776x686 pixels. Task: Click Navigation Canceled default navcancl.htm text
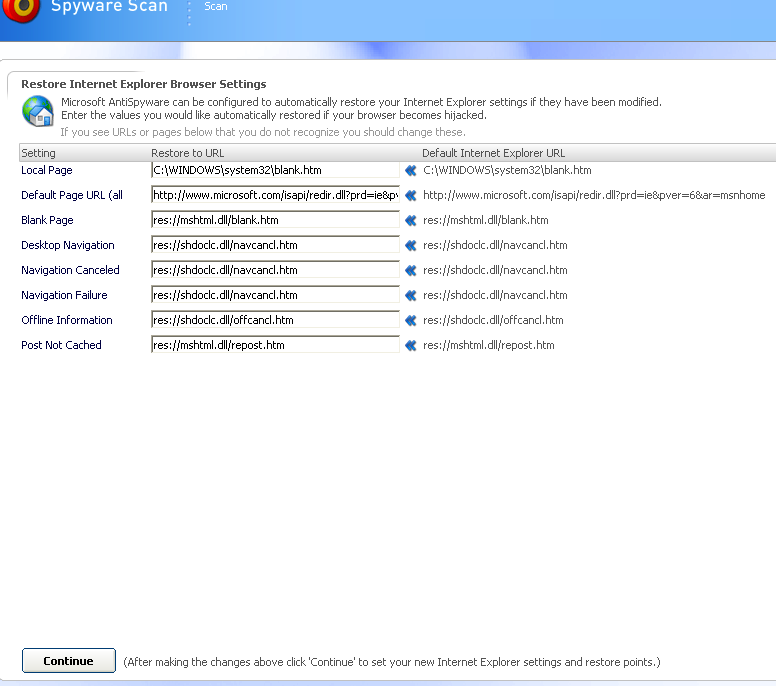[x=495, y=270]
